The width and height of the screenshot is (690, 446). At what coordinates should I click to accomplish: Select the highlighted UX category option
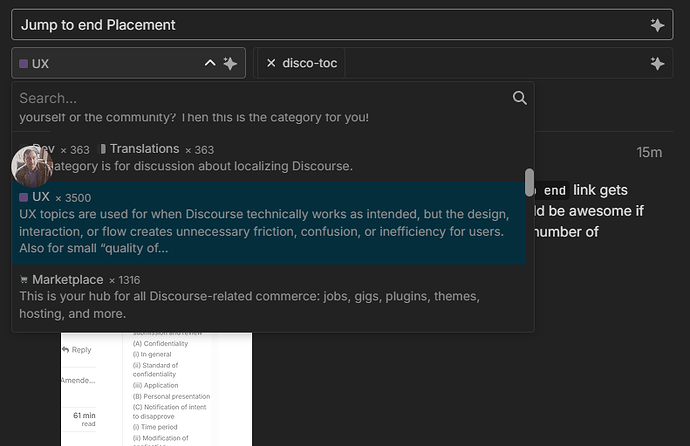click(268, 223)
